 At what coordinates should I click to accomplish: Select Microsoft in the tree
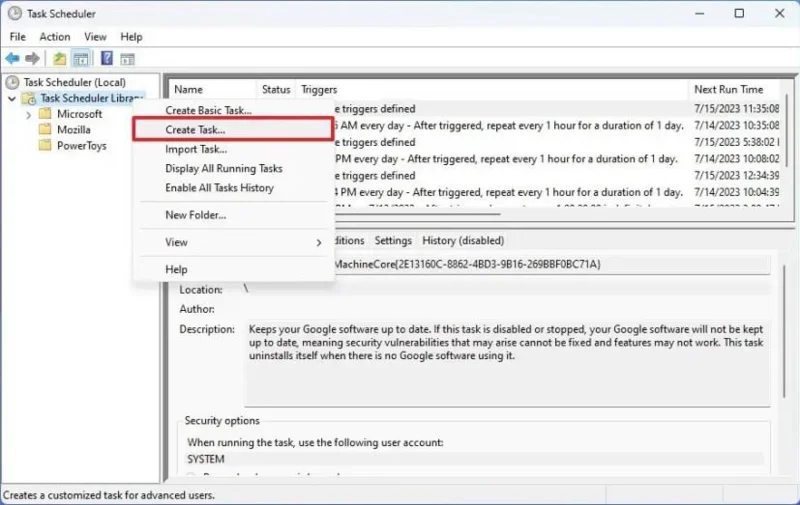point(80,114)
